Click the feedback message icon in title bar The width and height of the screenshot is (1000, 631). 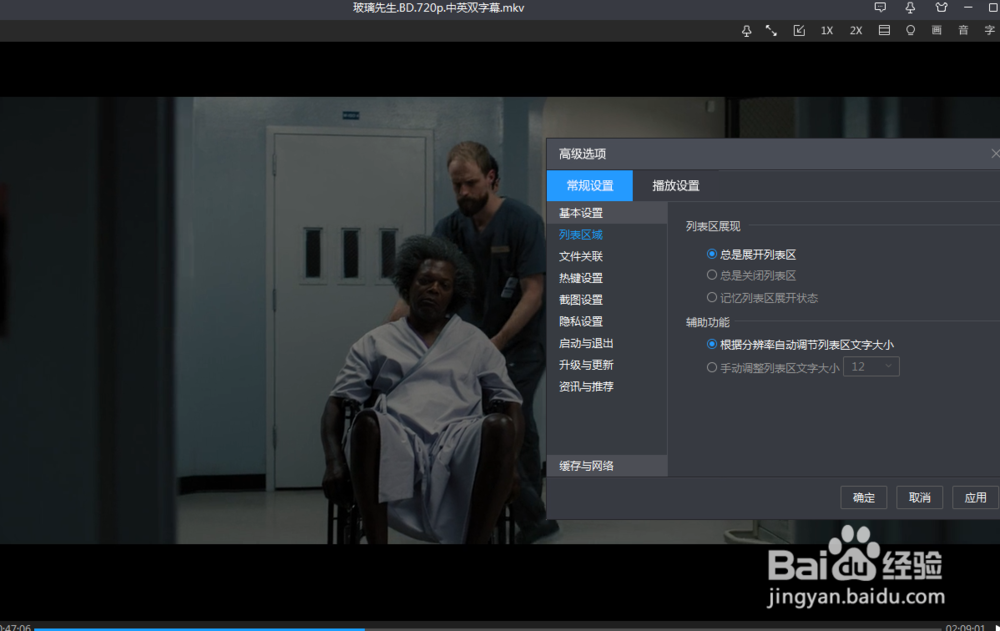click(880, 7)
